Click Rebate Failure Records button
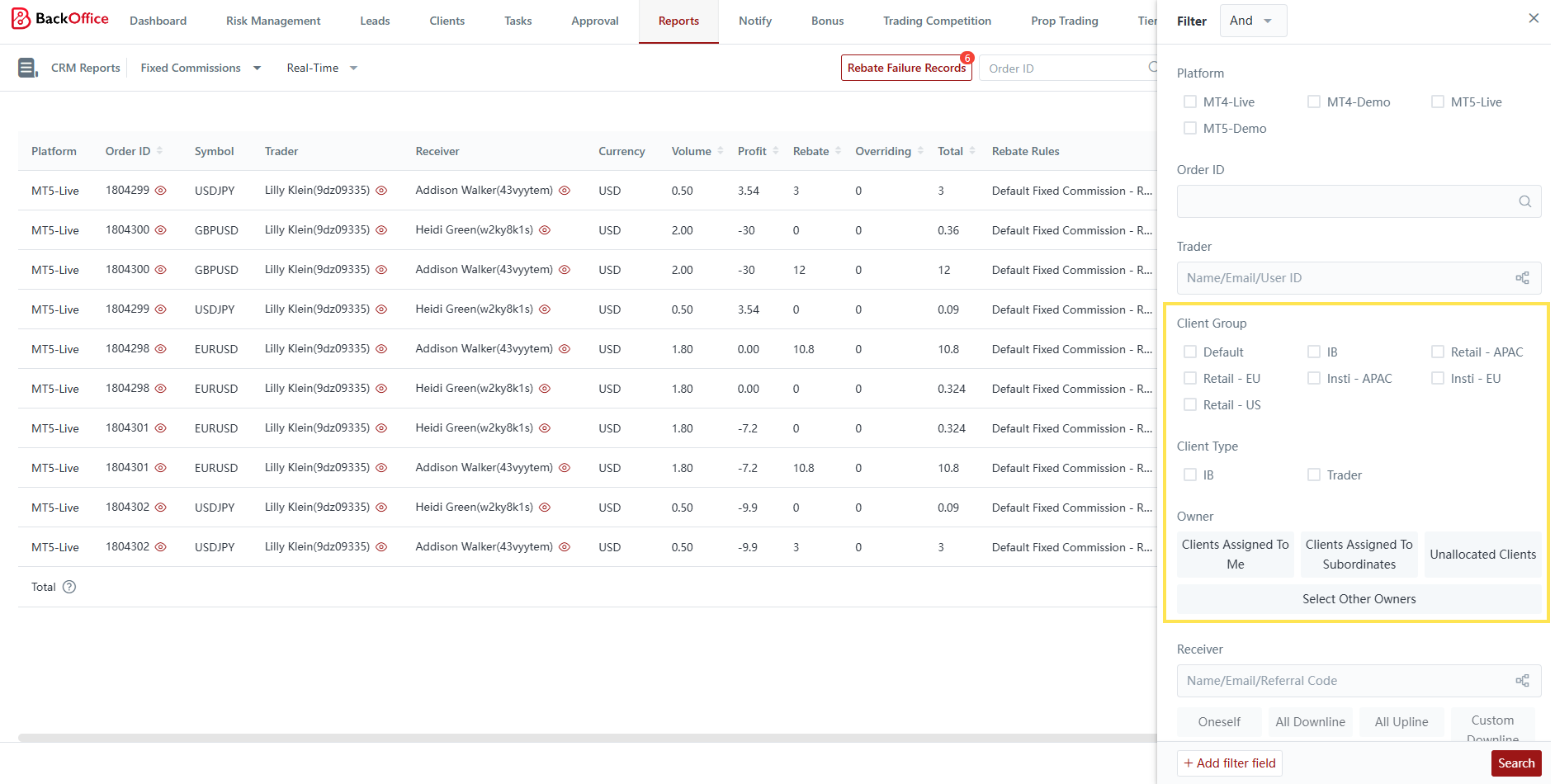The width and height of the screenshot is (1555, 784). coord(905,68)
